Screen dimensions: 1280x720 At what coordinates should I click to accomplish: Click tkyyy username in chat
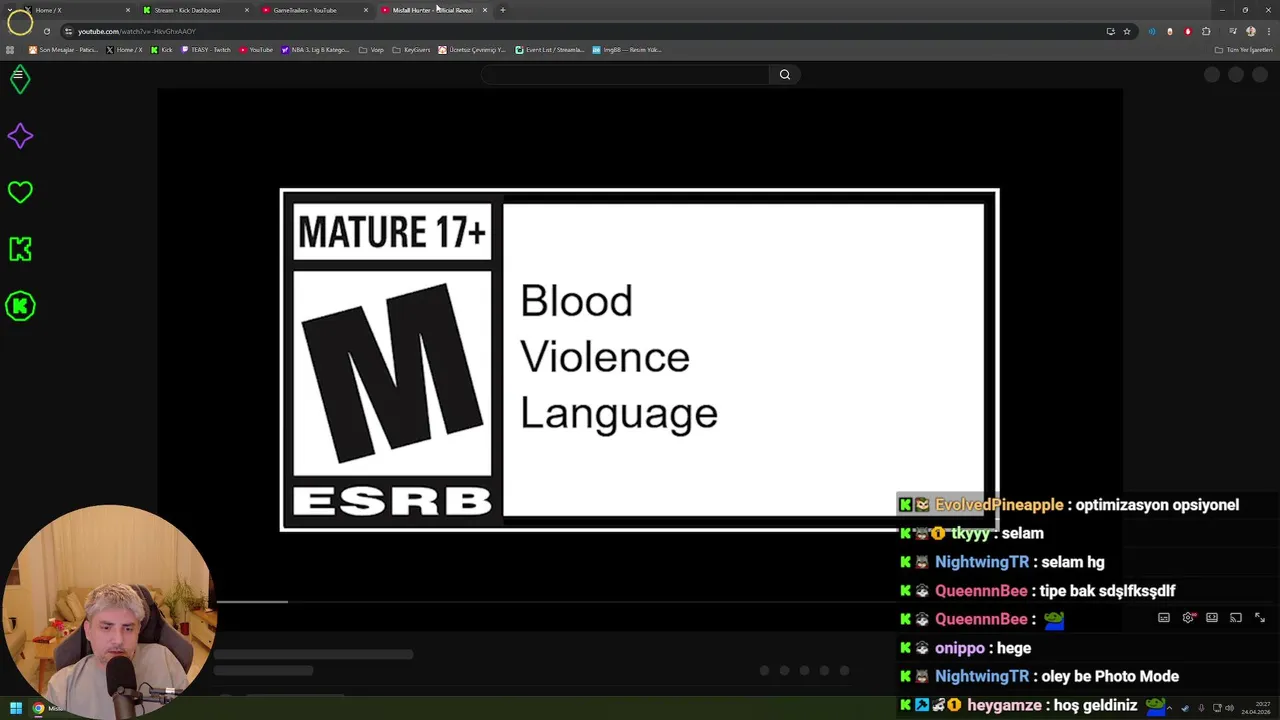pyautogui.click(x=970, y=533)
